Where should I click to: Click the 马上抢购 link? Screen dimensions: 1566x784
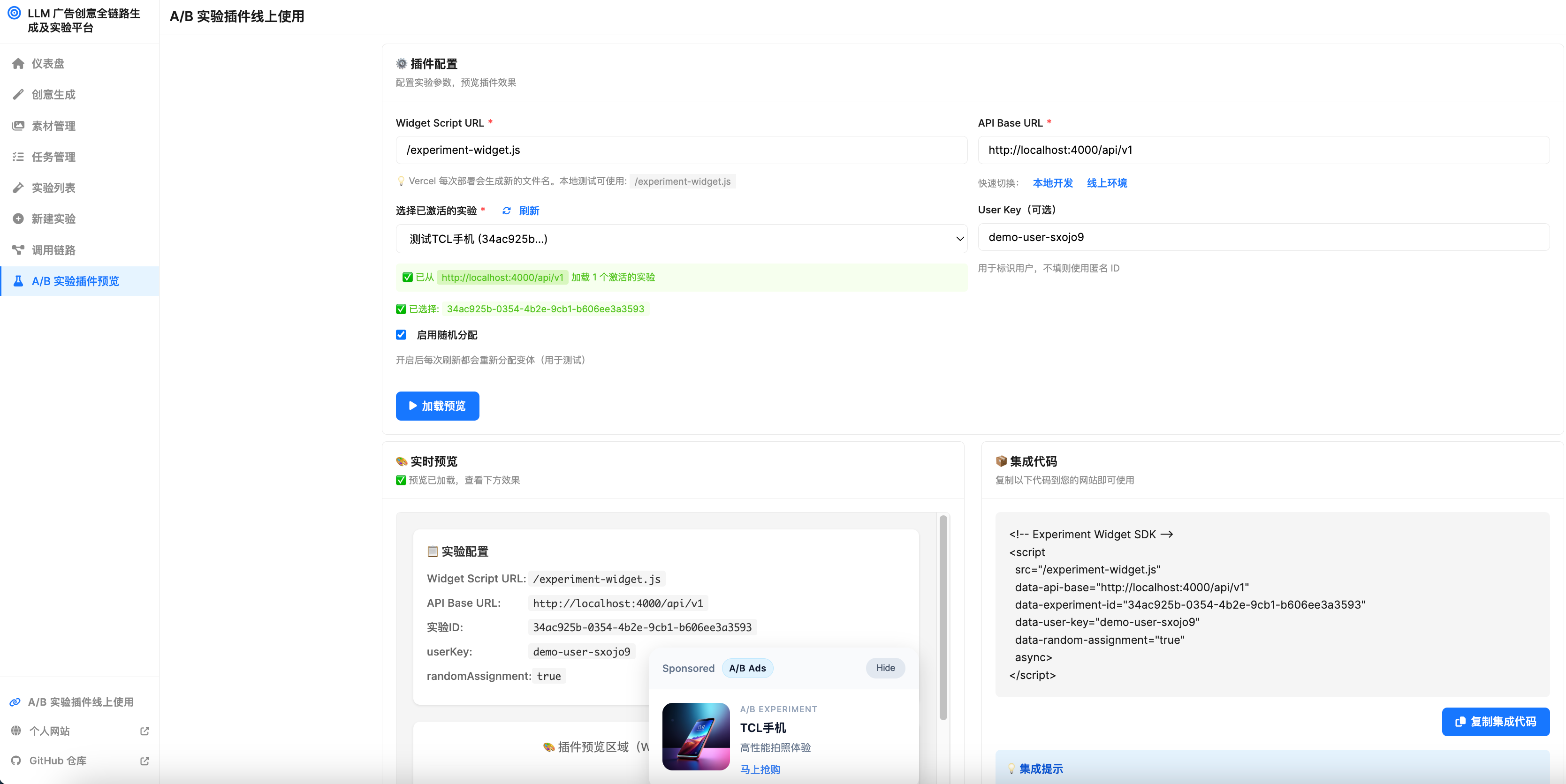(x=760, y=769)
